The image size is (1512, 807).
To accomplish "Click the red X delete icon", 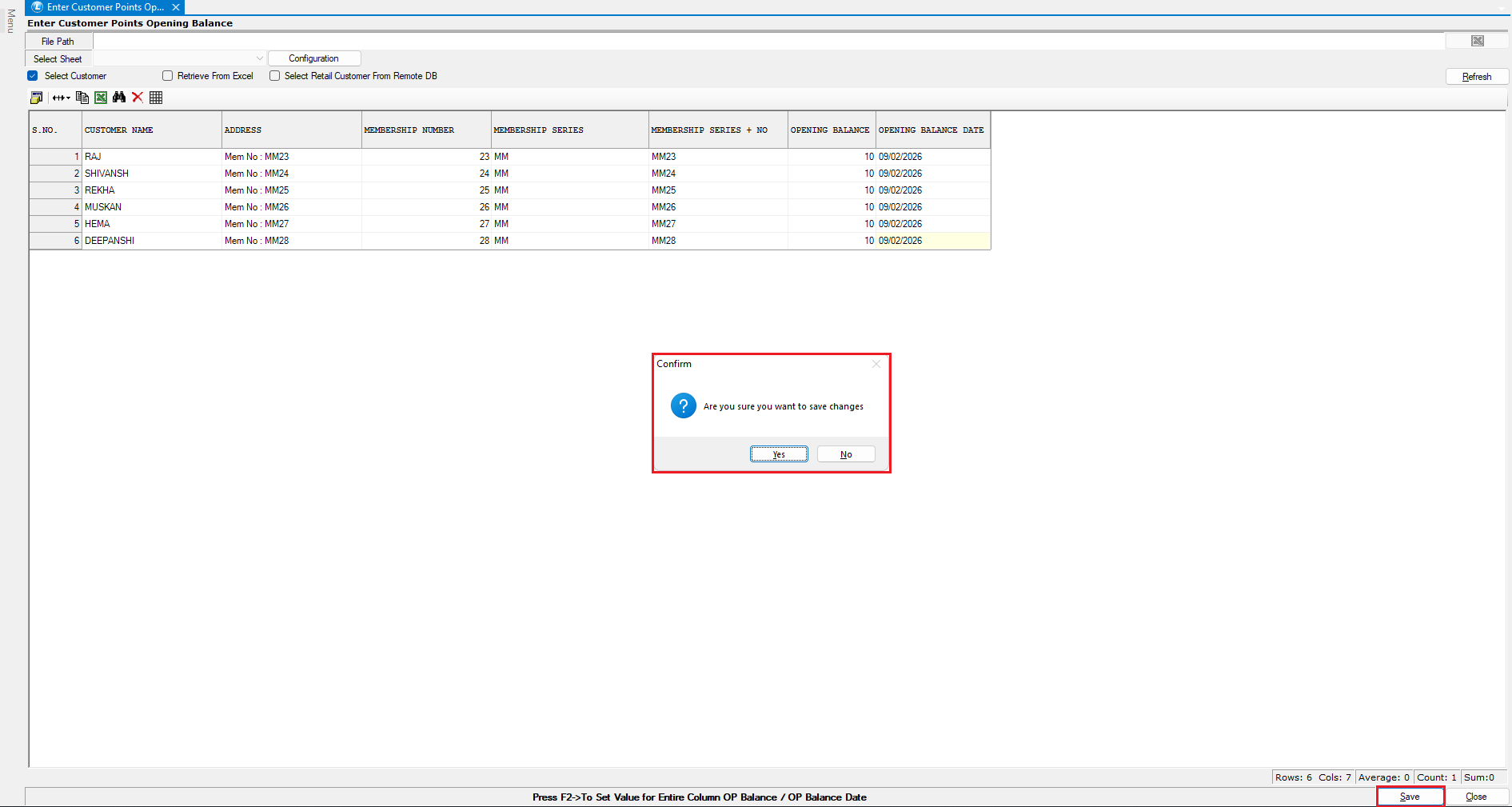I will [x=138, y=98].
